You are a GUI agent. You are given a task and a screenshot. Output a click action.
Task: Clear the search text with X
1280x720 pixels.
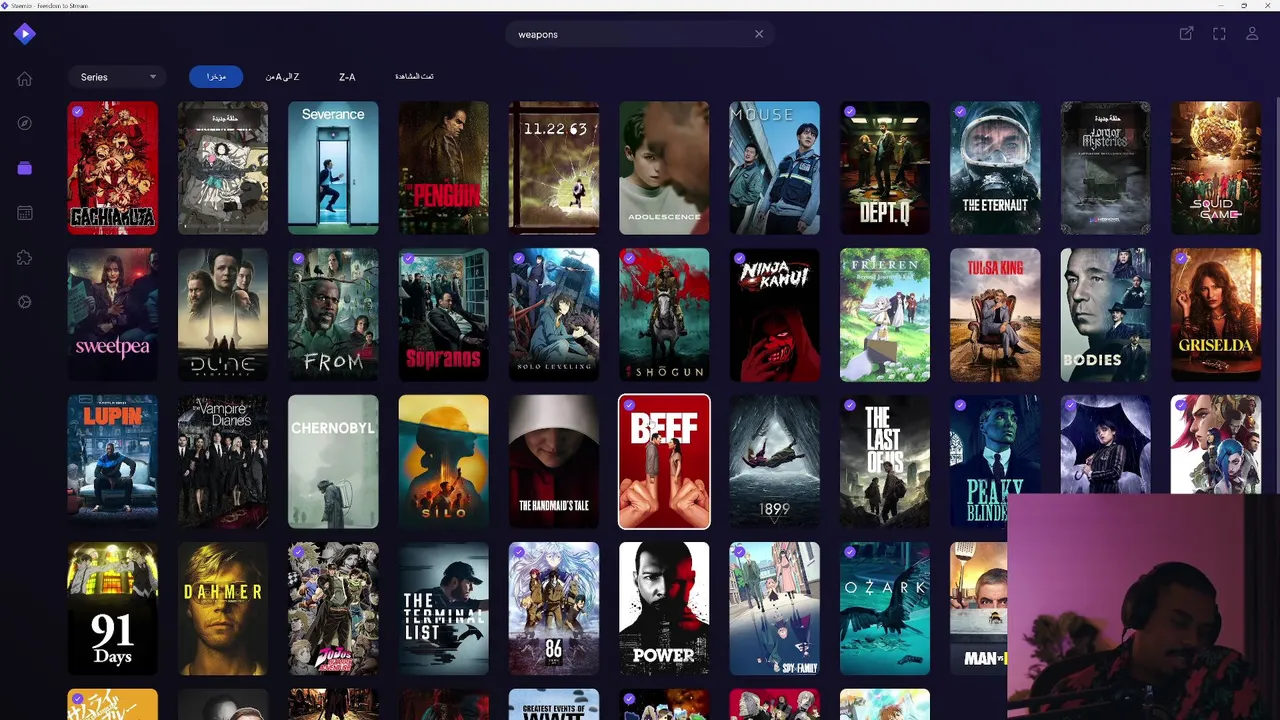pyautogui.click(x=759, y=34)
